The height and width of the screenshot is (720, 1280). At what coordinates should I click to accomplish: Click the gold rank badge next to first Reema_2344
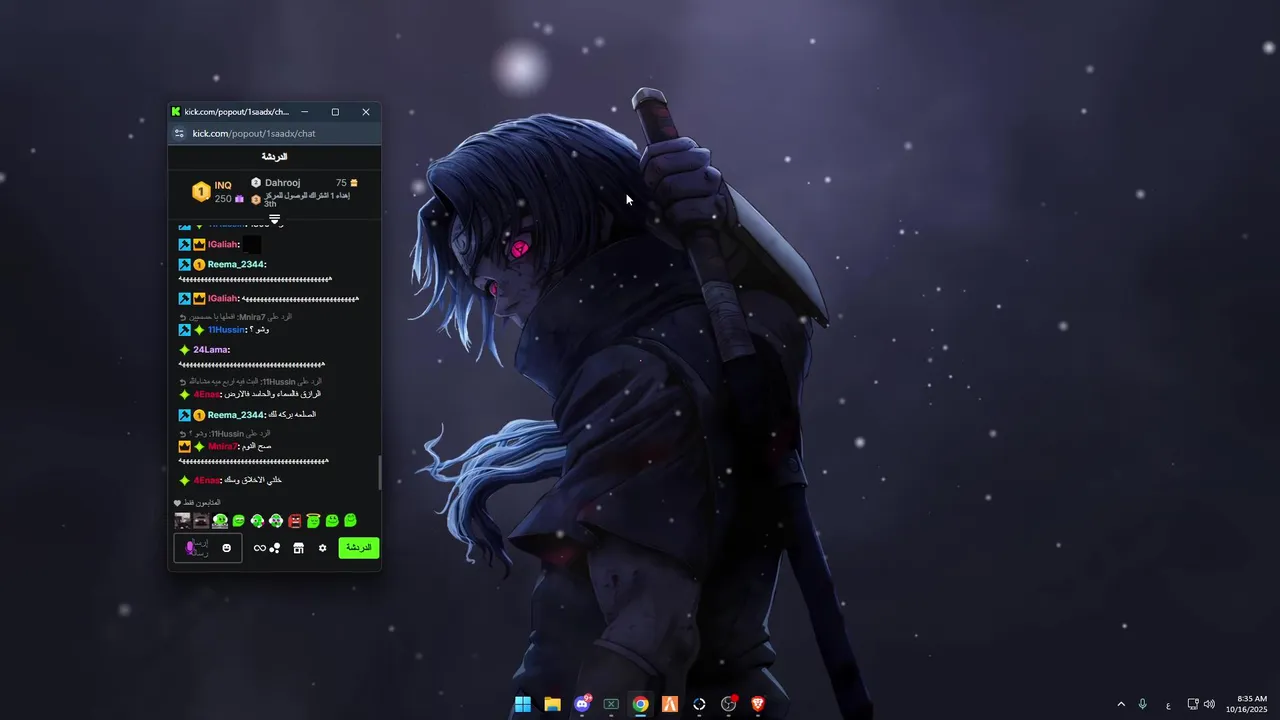(199, 265)
